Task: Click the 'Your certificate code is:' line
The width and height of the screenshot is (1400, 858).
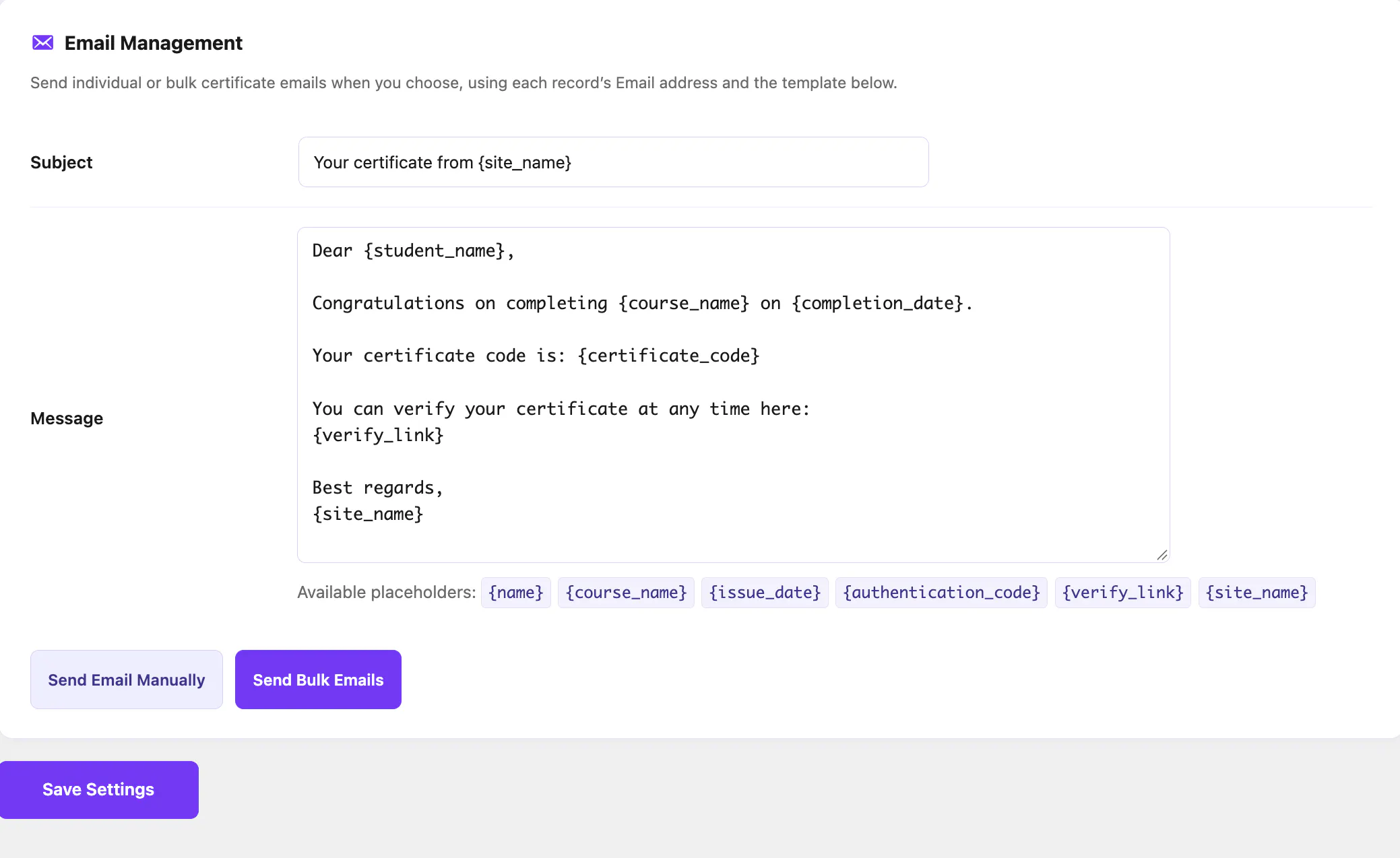Action: 536,356
